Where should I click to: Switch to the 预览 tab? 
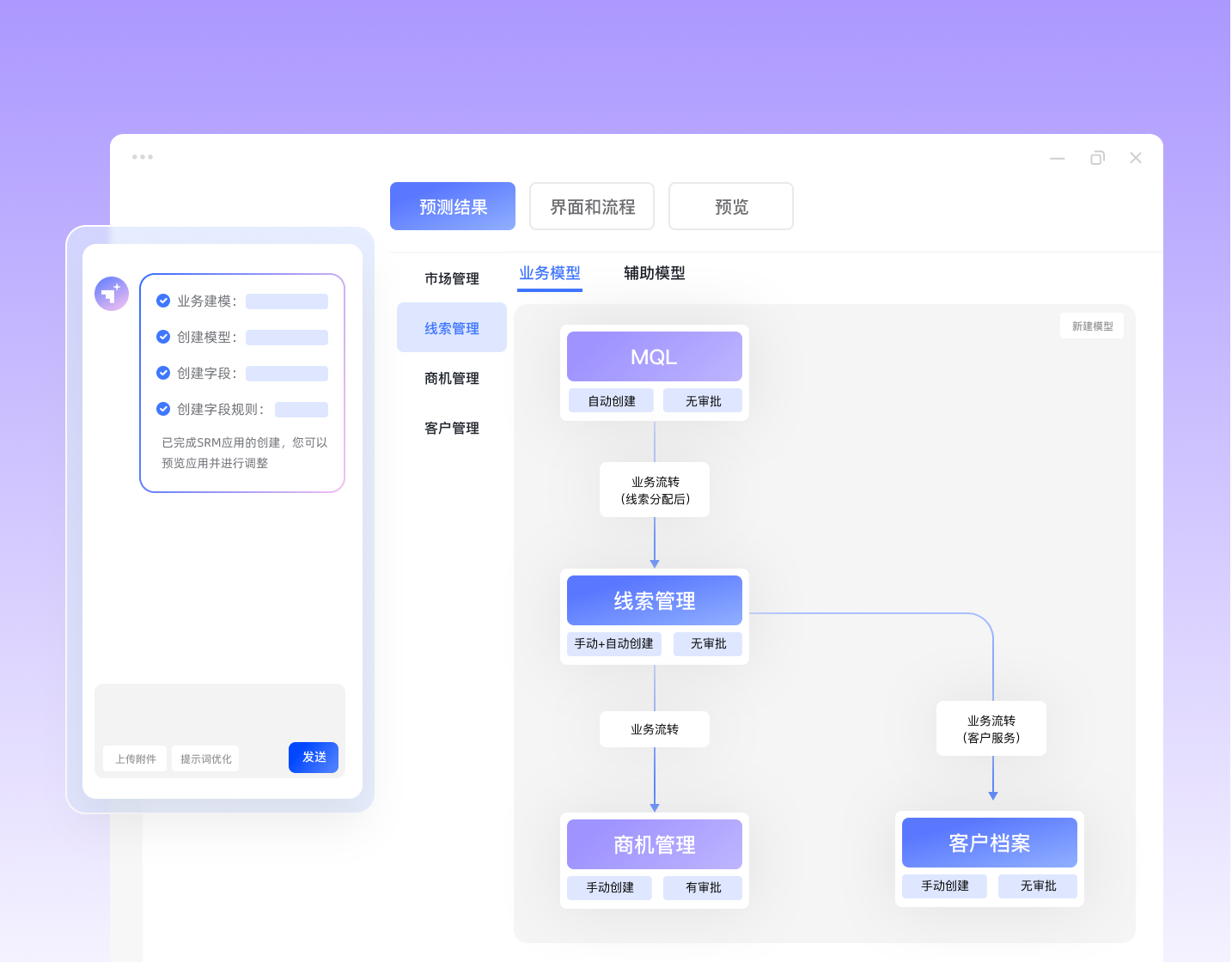pyautogui.click(x=731, y=207)
